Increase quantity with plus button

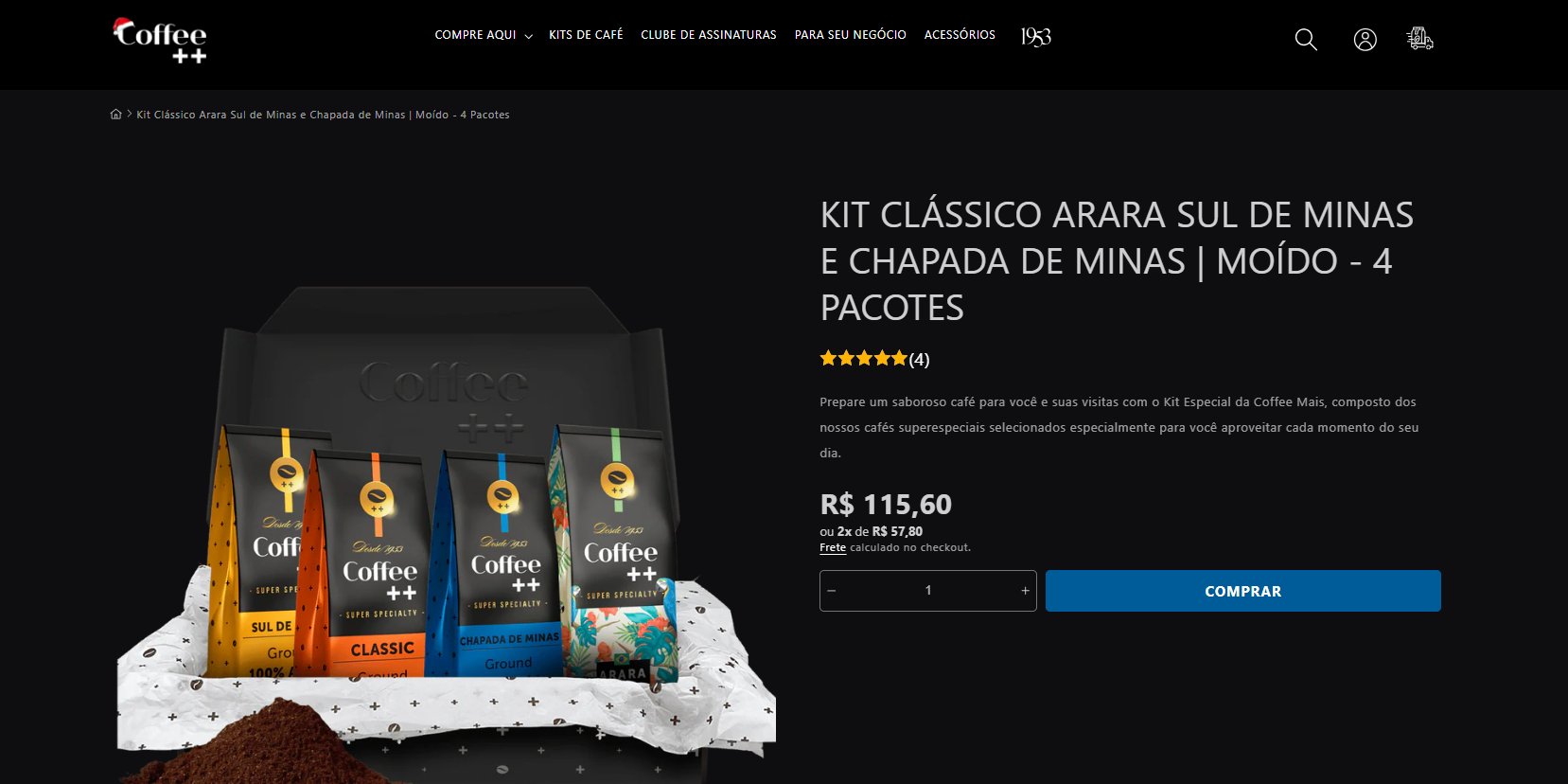tap(1025, 591)
